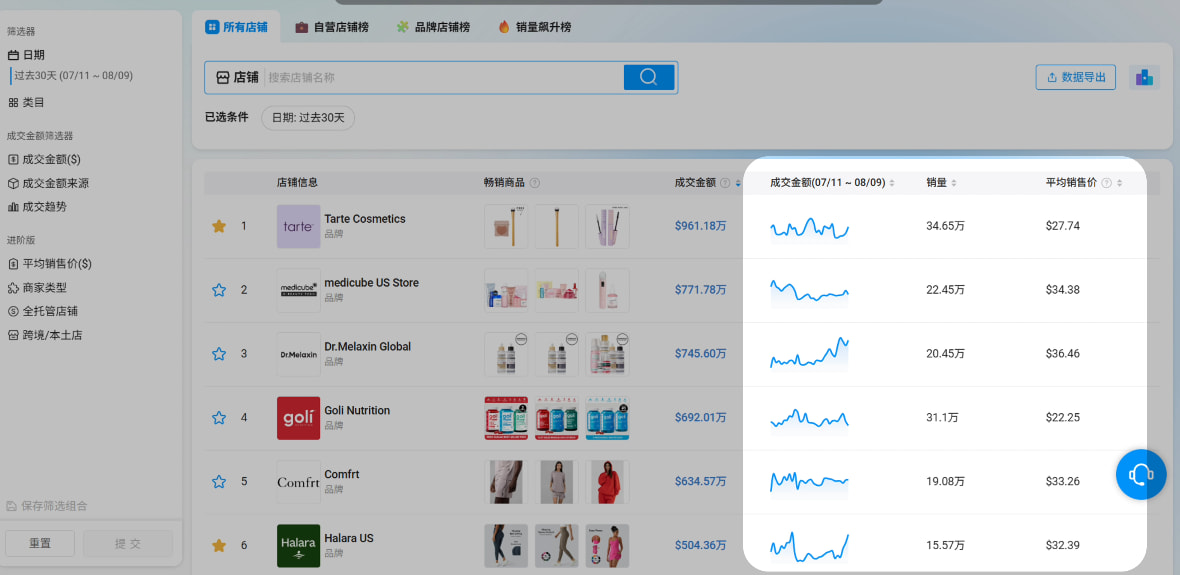Click the 重置 button
Image resolution: width=1180 pixels, height=575 pixels.
click(x=40, y=543)
